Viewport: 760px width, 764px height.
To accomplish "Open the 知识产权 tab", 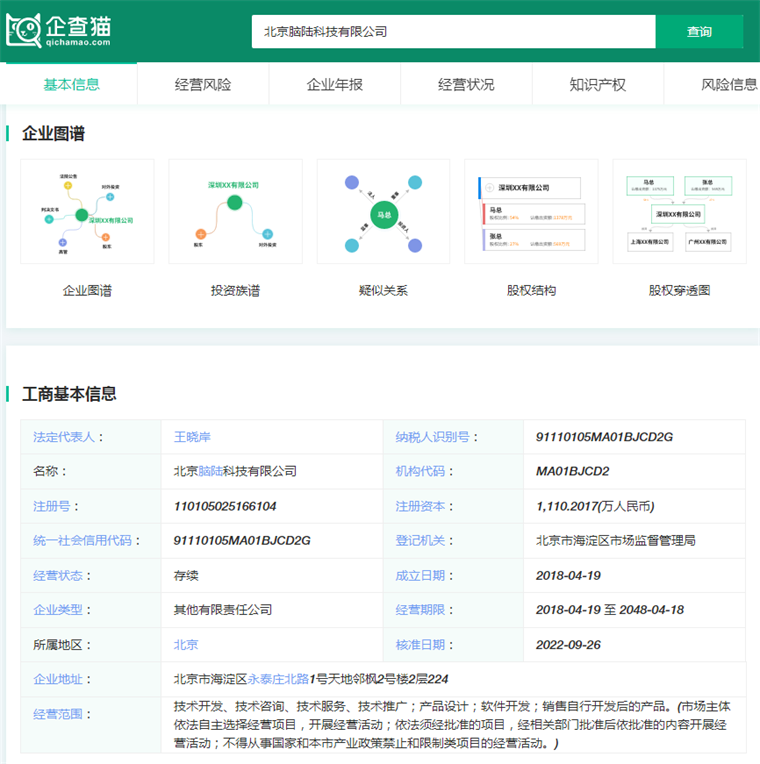I will coord(597,84).
